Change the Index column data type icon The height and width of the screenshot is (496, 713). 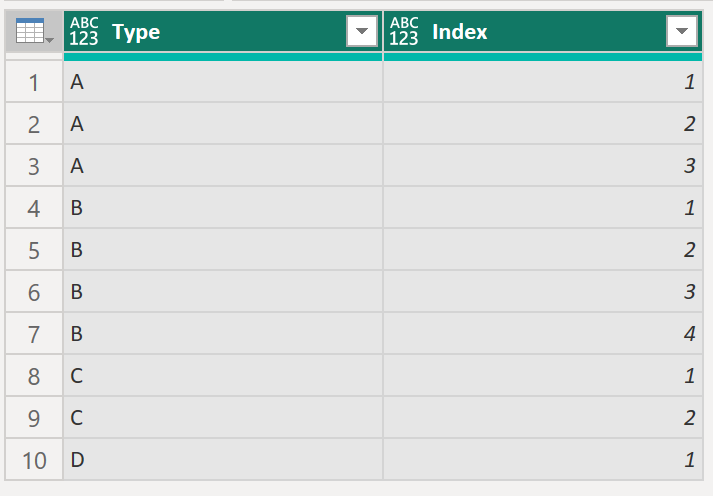click(404, 31)
